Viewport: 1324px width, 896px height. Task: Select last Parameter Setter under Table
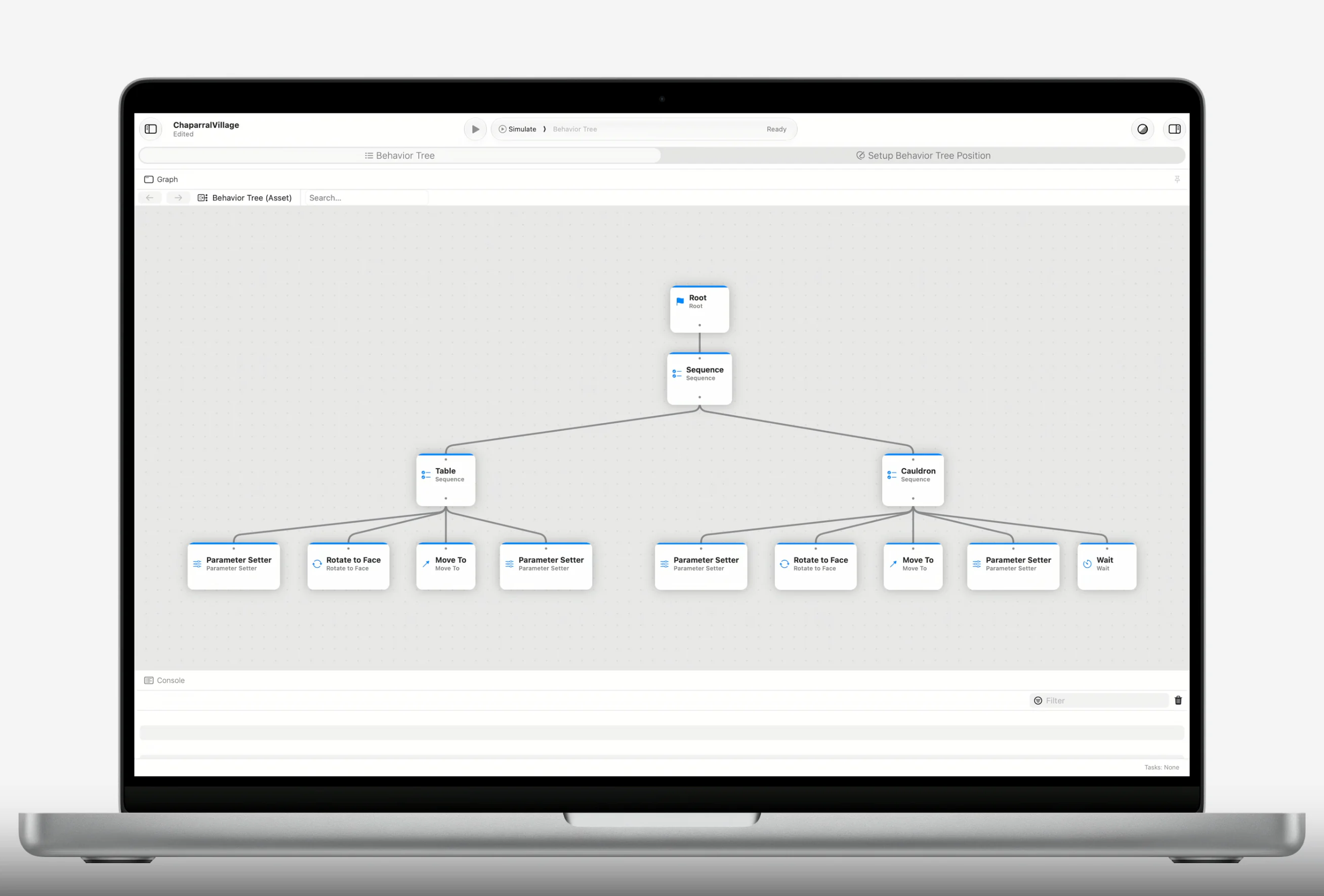point(546,566)
